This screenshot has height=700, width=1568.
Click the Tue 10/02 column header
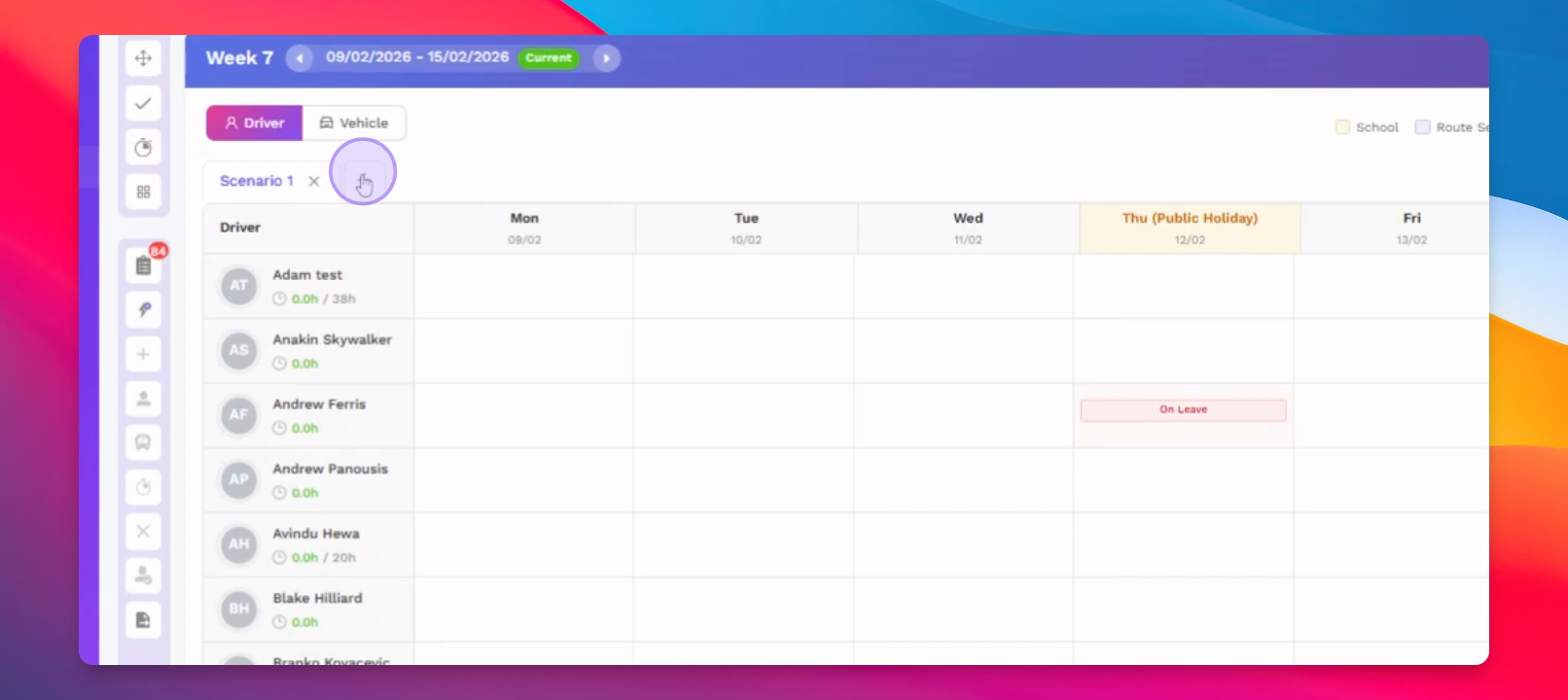[746, 228]
